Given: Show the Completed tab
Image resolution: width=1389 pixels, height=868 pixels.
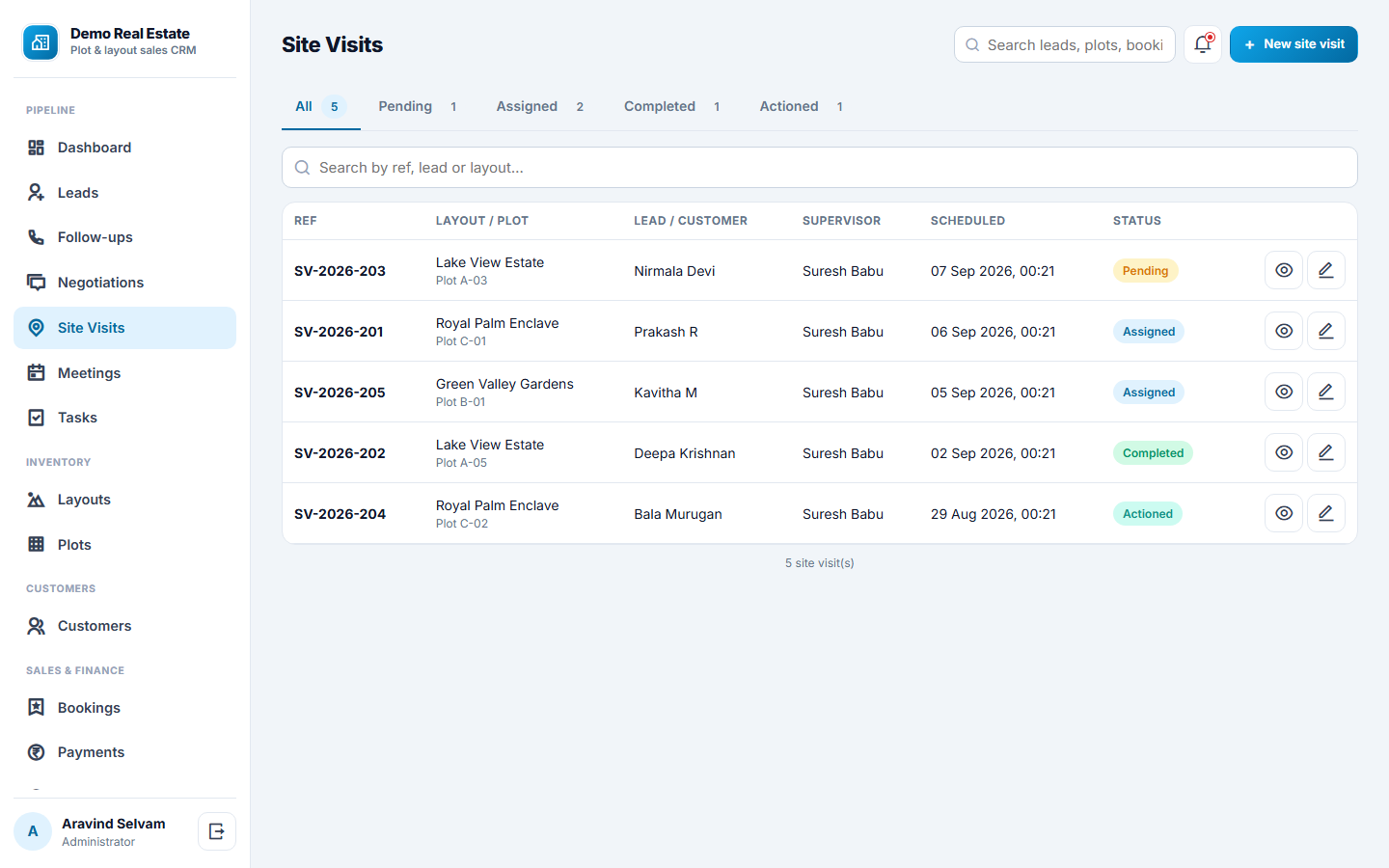Looking at the screenshot, I should pyautogui.click(x=672, y=107).
